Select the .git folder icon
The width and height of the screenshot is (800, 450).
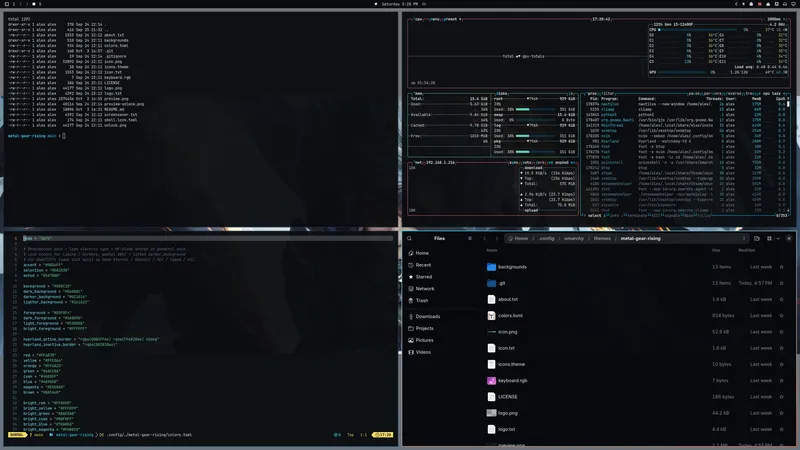[x=491, y=283]
